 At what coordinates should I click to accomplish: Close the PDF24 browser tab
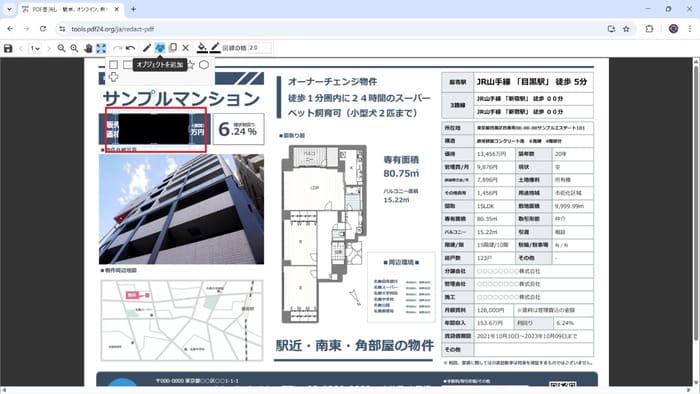coord(117,9)
